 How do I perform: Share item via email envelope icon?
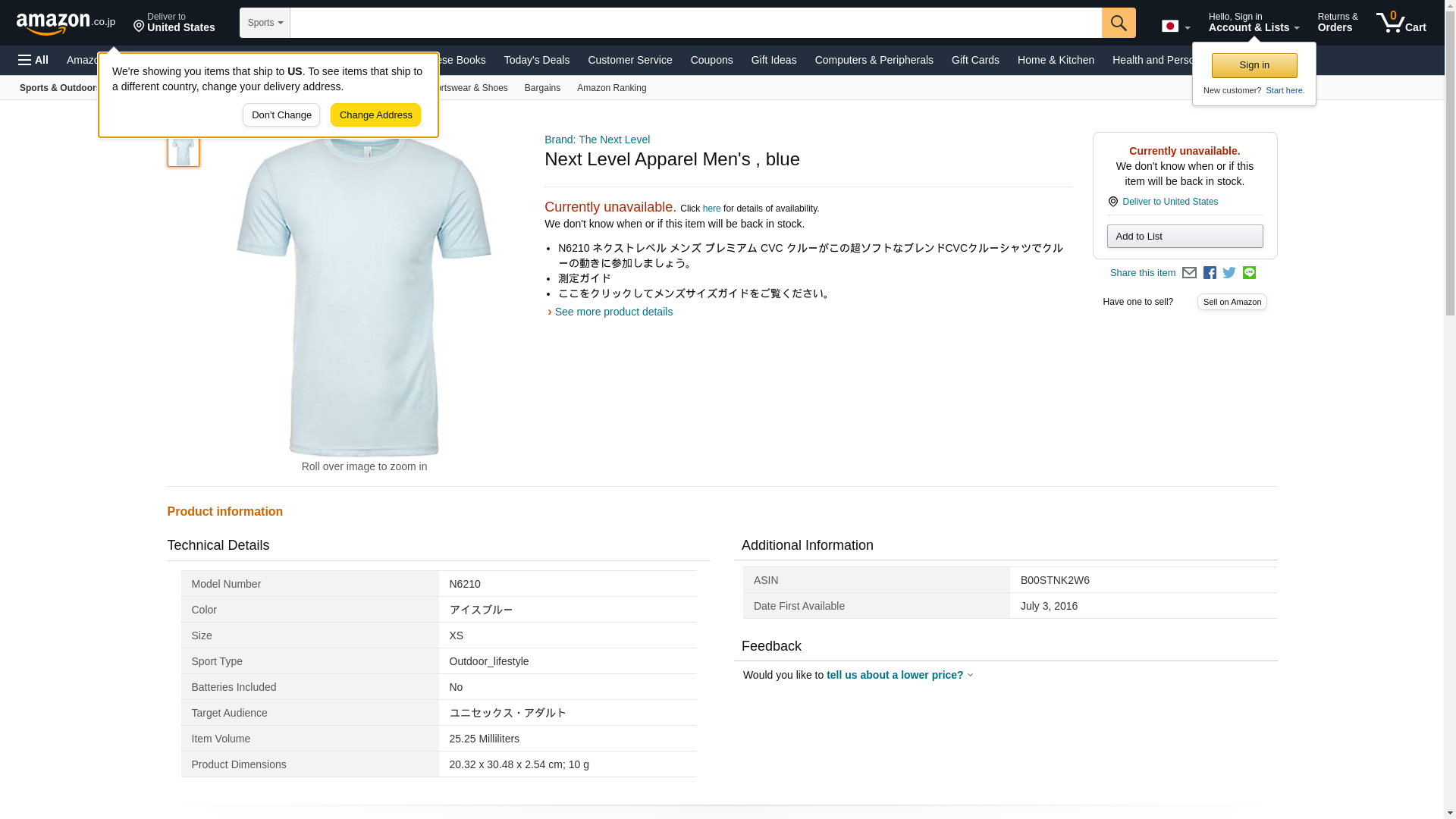click(1189, 273)
